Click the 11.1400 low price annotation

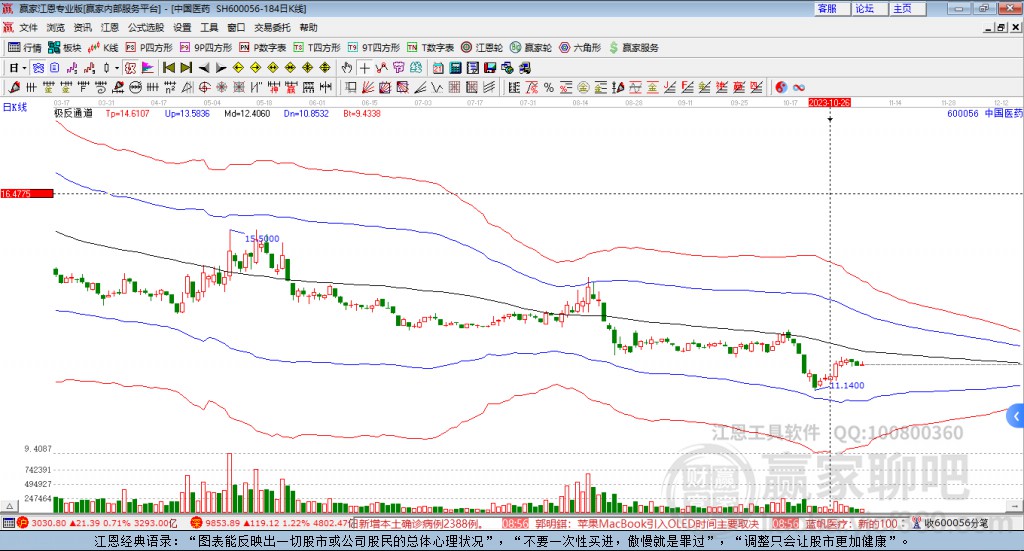(x=847, y=385)
